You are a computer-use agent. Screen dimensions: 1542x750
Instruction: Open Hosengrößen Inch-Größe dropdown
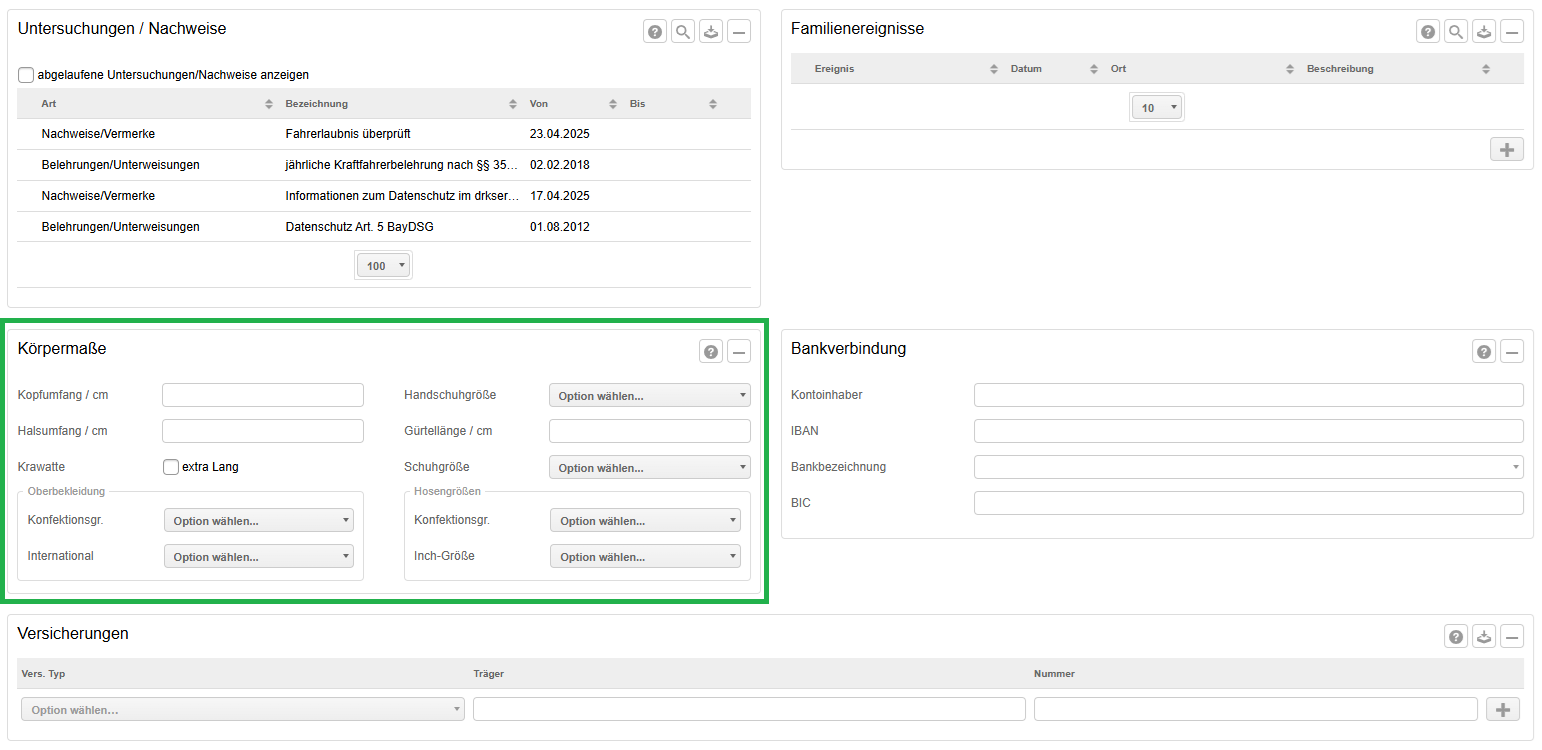(645, 557)
